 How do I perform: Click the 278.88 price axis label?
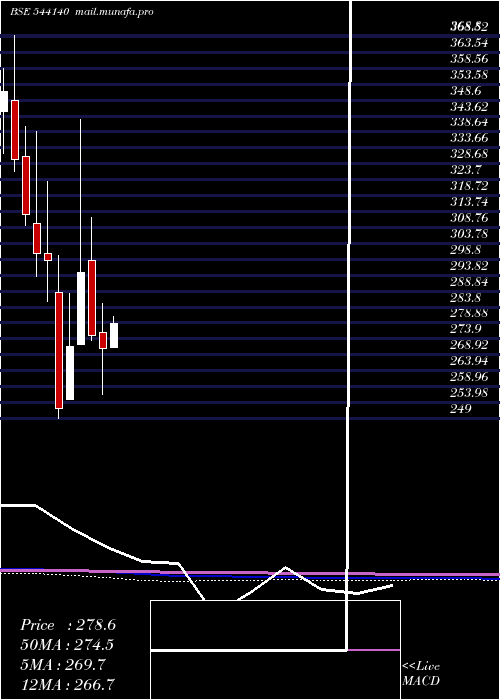(x=469, y=313)
